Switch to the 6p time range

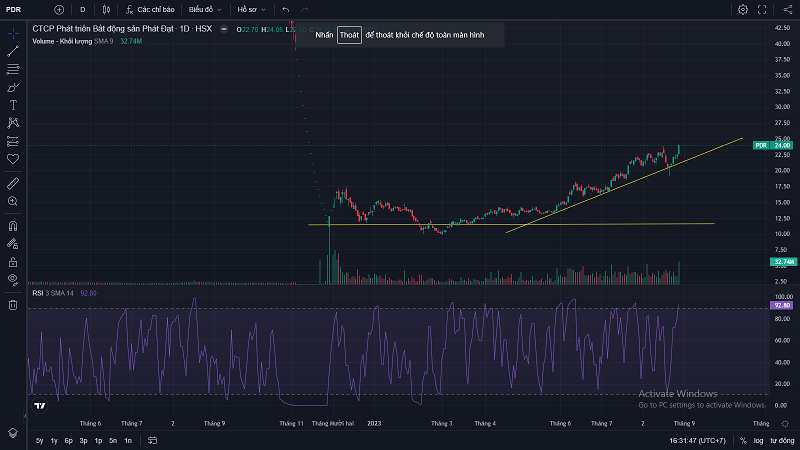(68, 440)
